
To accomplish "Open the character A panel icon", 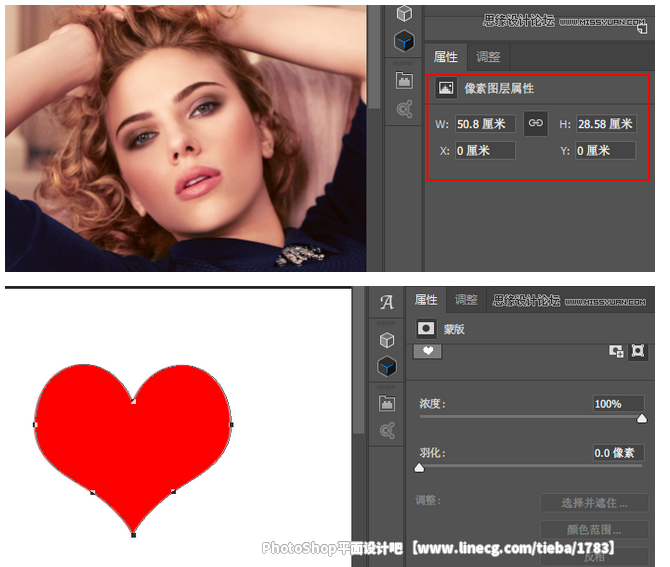I will click(387, 302).
